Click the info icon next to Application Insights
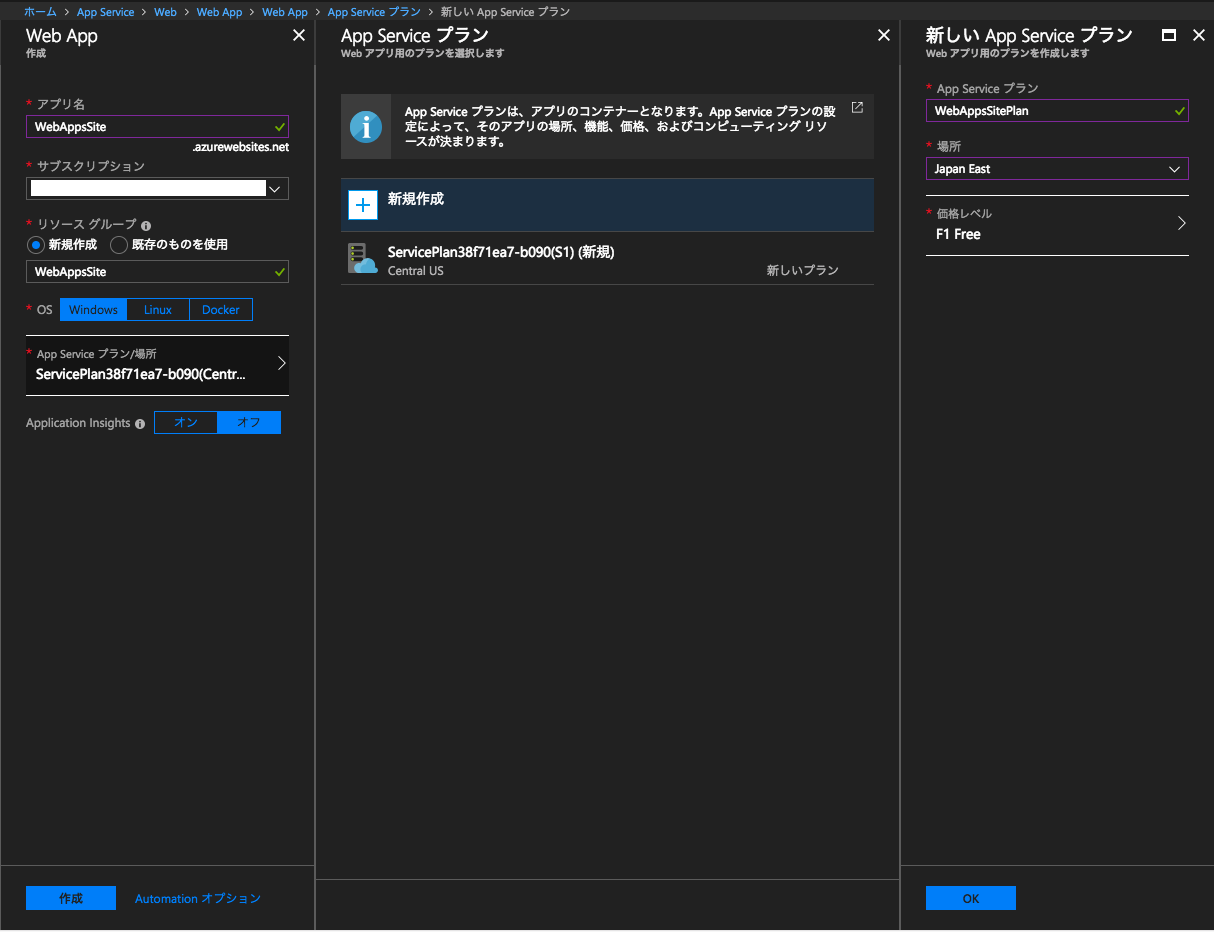The height and width of the screenshot is (932, 1214). (140, 423)
